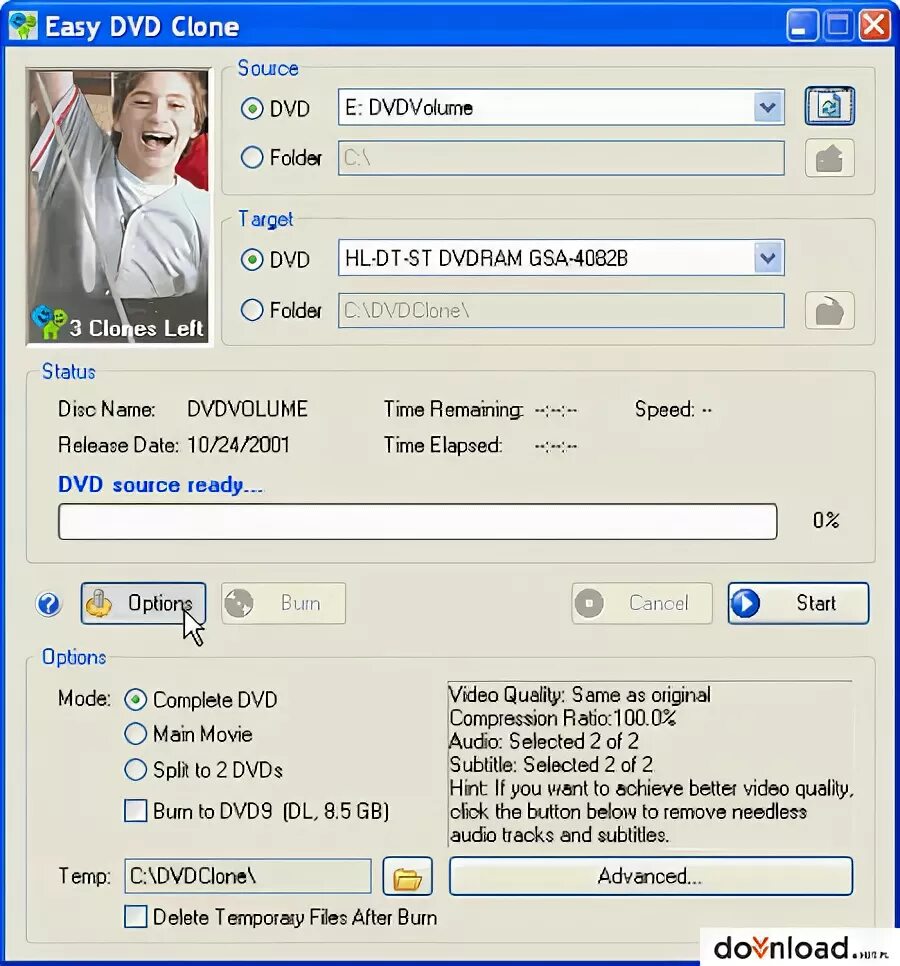
Task: Click the 'Time Elapsed:' label
Action: [x=443, y=445]
